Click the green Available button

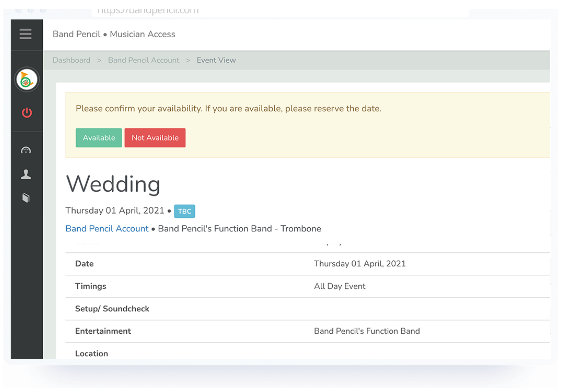pyautogui.click(x=99, y=138)
